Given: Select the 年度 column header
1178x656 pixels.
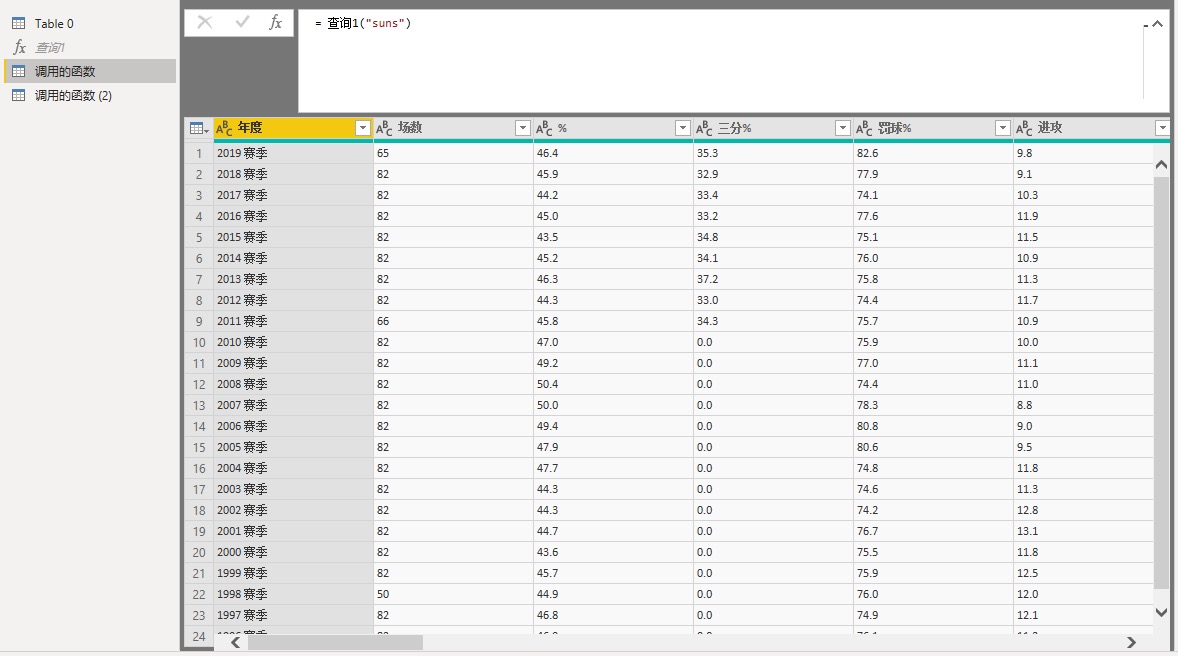Looking at the screenshot, I should (x=293, y=128).
